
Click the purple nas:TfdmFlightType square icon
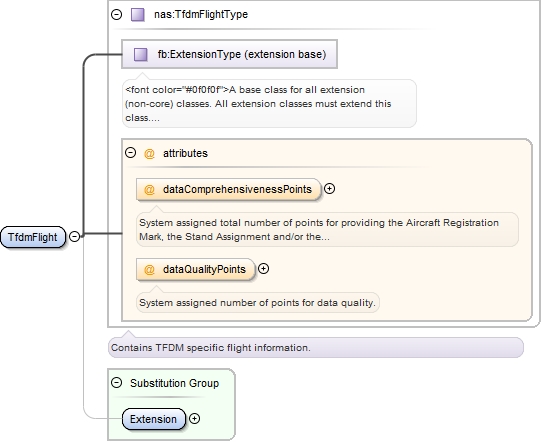click(x=138, y=15)
